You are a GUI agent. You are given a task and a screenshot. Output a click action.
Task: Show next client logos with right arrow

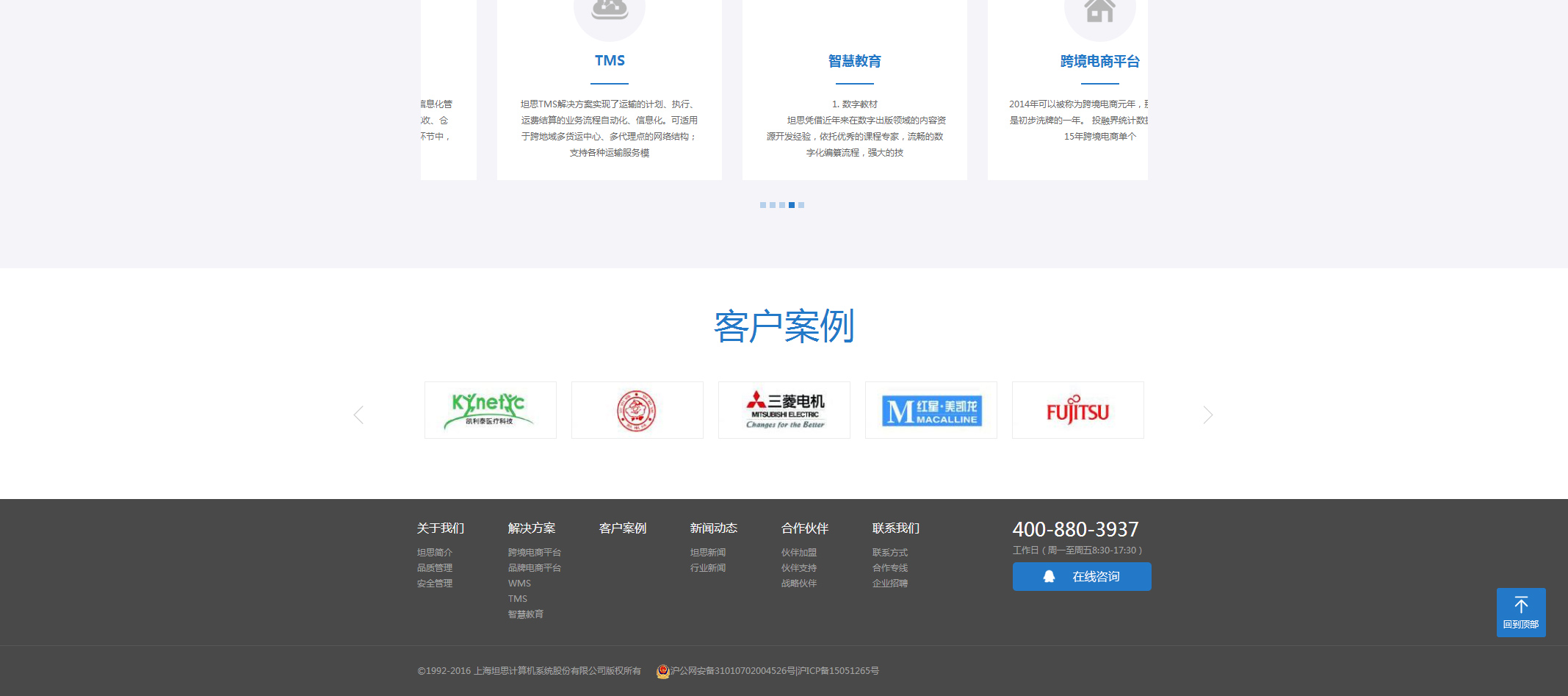click(x=1208, y=415)
